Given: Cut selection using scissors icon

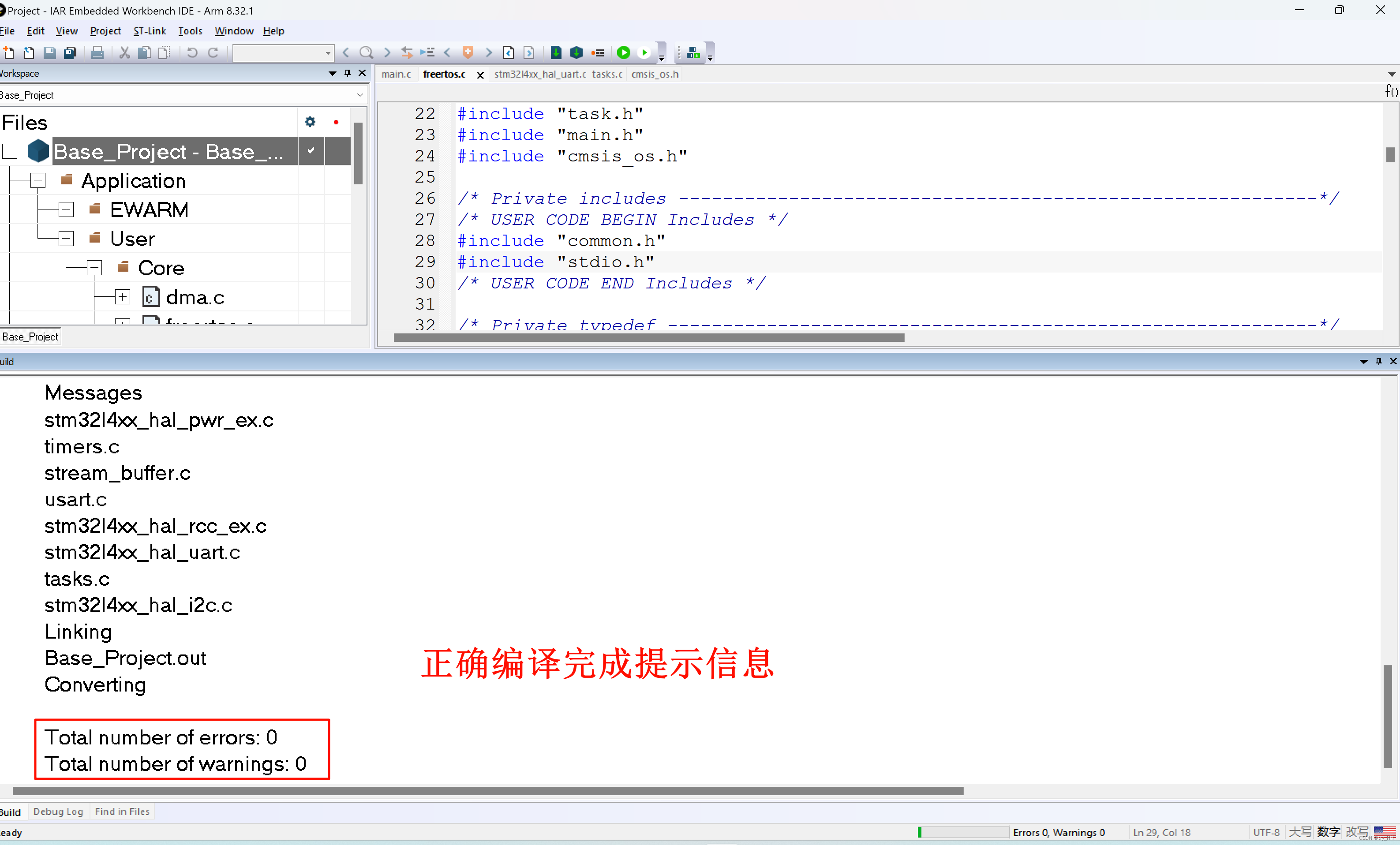Looking at the screenshot, I should point(124,53).
